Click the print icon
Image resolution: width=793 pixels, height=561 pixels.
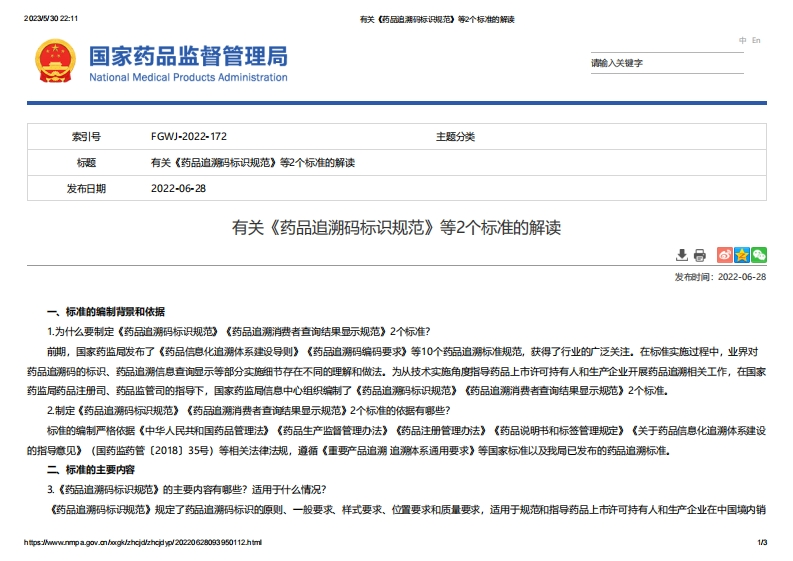point(700,255)
